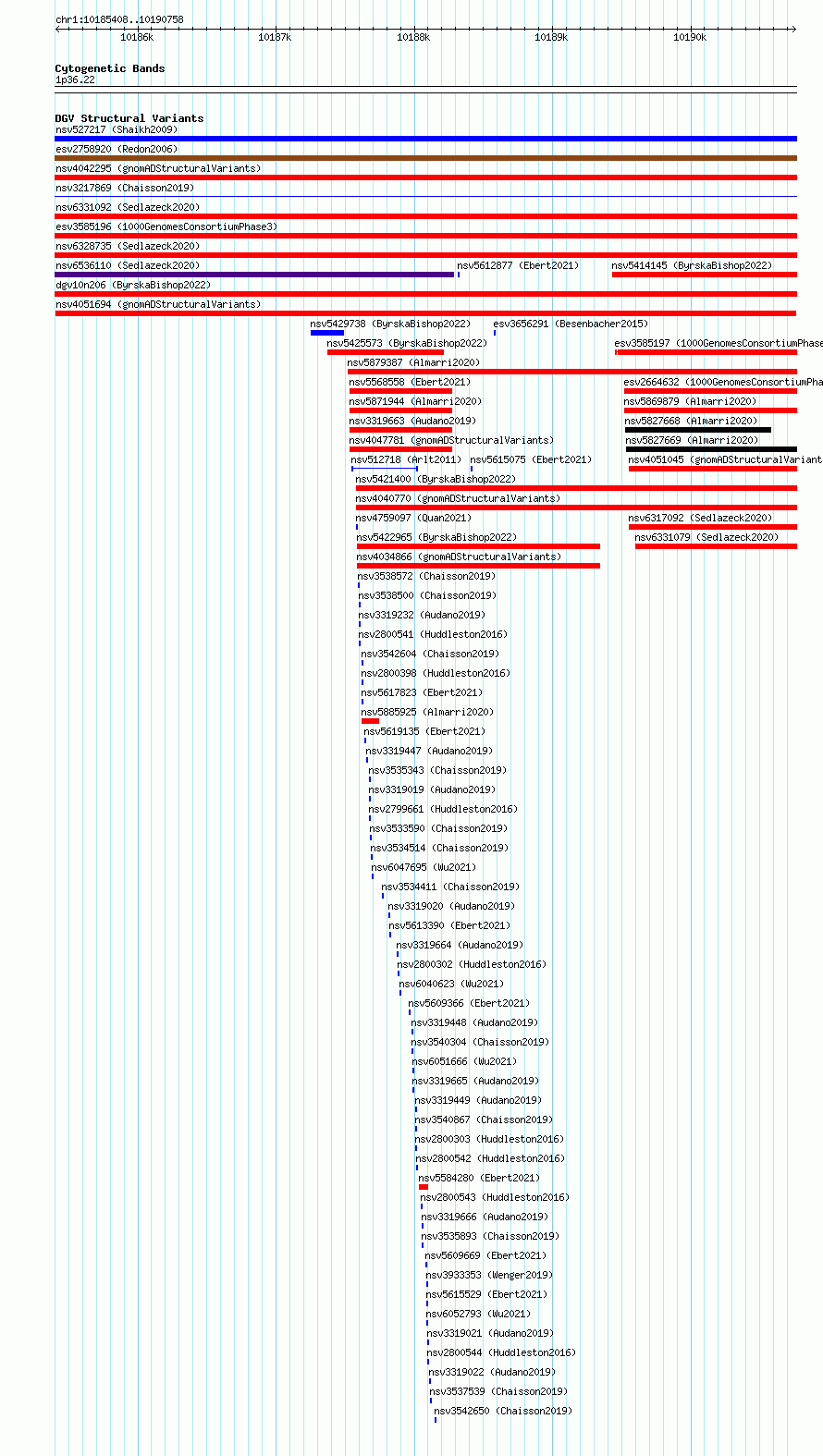Screen dimensions: 823x1456
Task: Open variant label nsv4759097 (Quan2021)
Action: (x=413, y=518)
